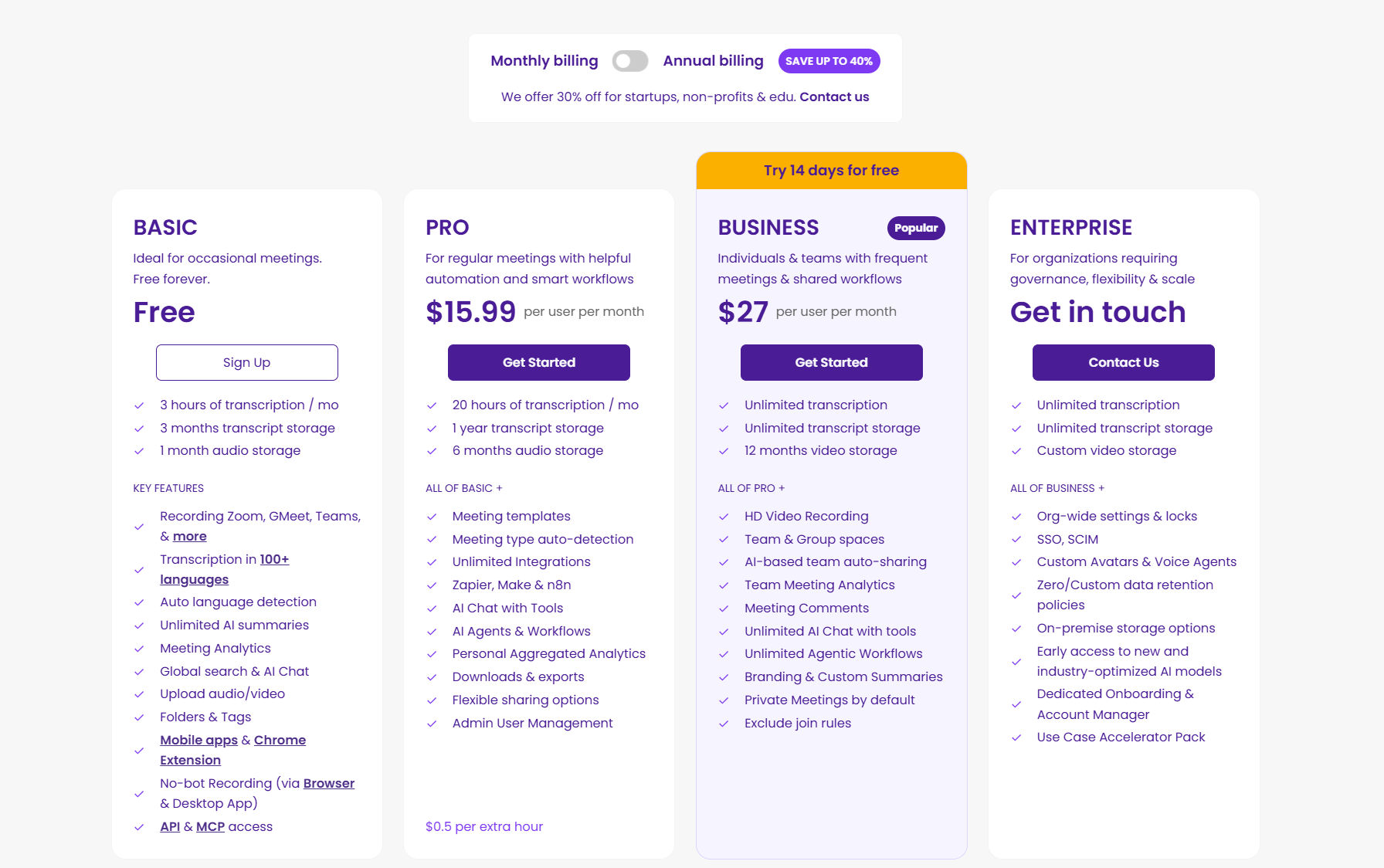The width and height of the screenshot is (1384, 868).
Task: Click Get Started under Pro plan
Action: tap(538, 362)
